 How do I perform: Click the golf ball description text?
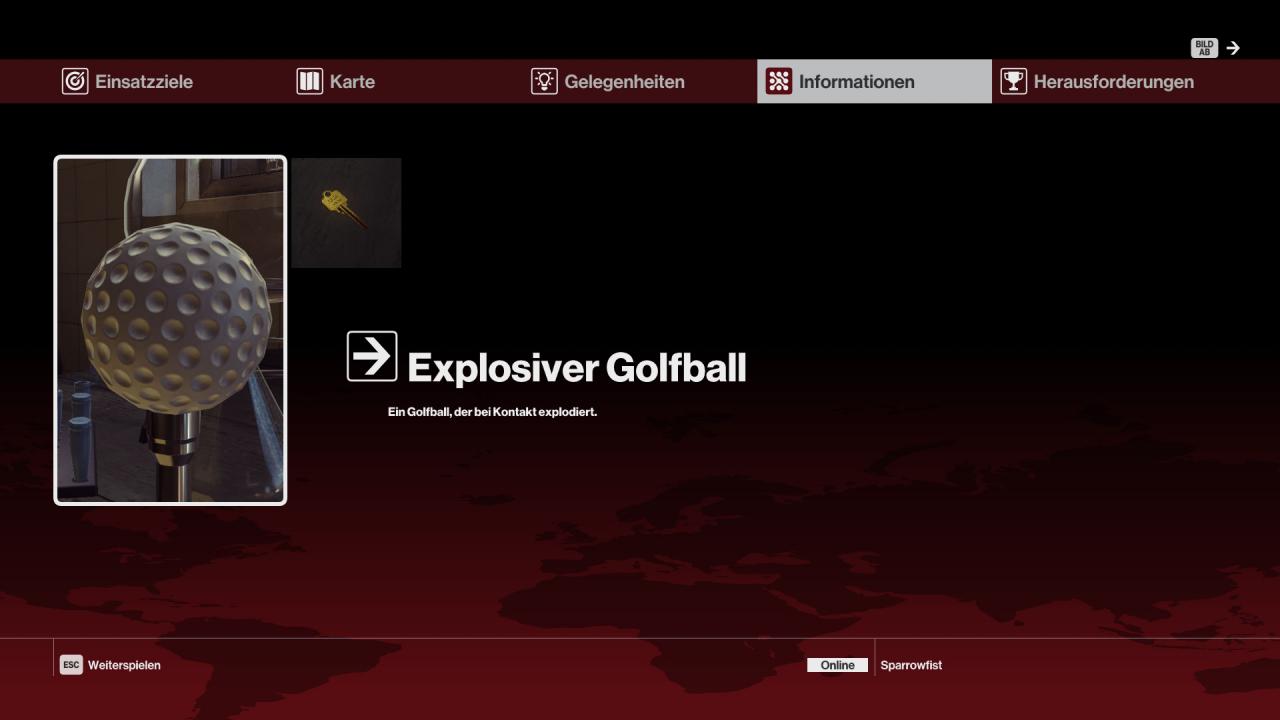point(492,412)
